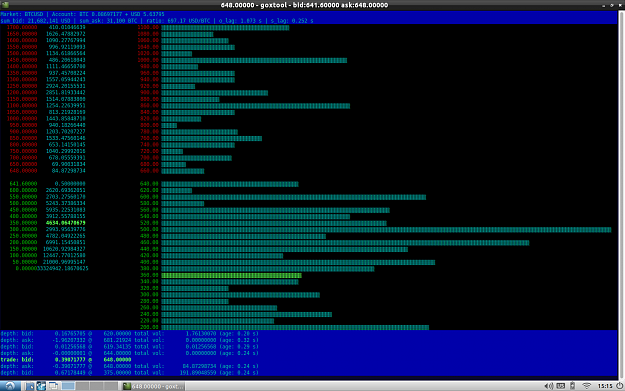Click log line with price 375.00000
Viewport: 625px width, 391px height.
[130, 373]
